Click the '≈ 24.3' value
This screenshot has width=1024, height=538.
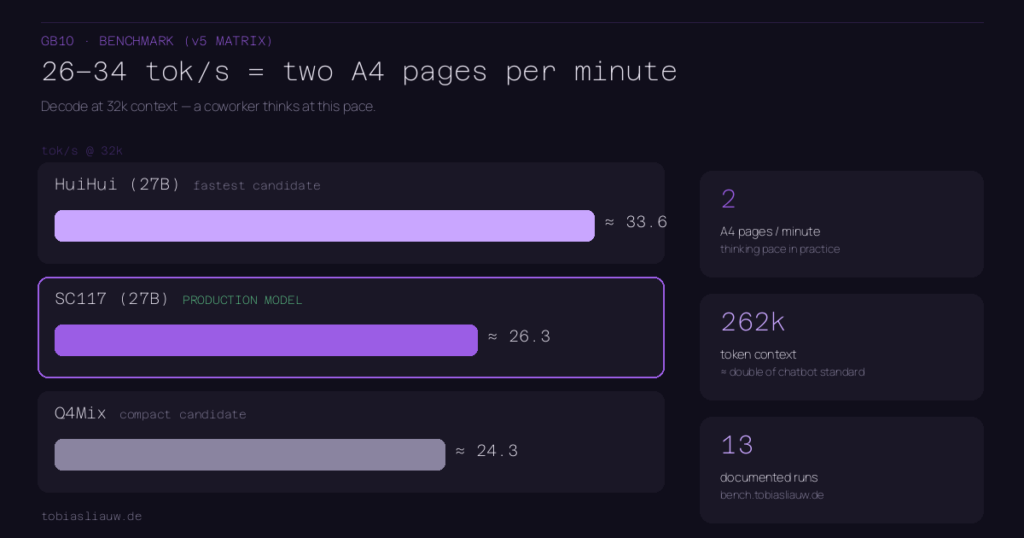click(x=487, y=451)
